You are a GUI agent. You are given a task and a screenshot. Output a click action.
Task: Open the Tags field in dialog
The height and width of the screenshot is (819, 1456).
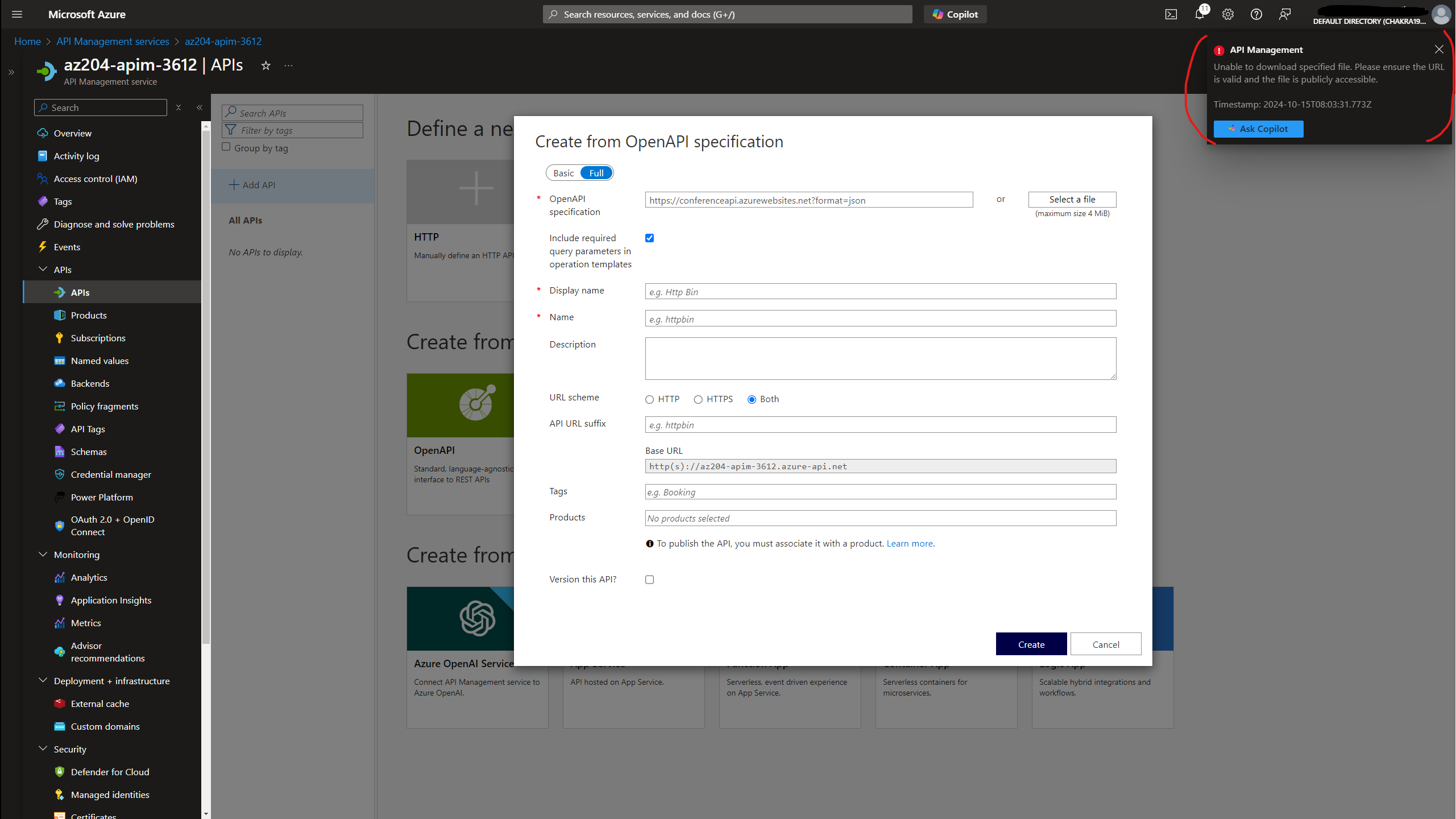point(880,492)
